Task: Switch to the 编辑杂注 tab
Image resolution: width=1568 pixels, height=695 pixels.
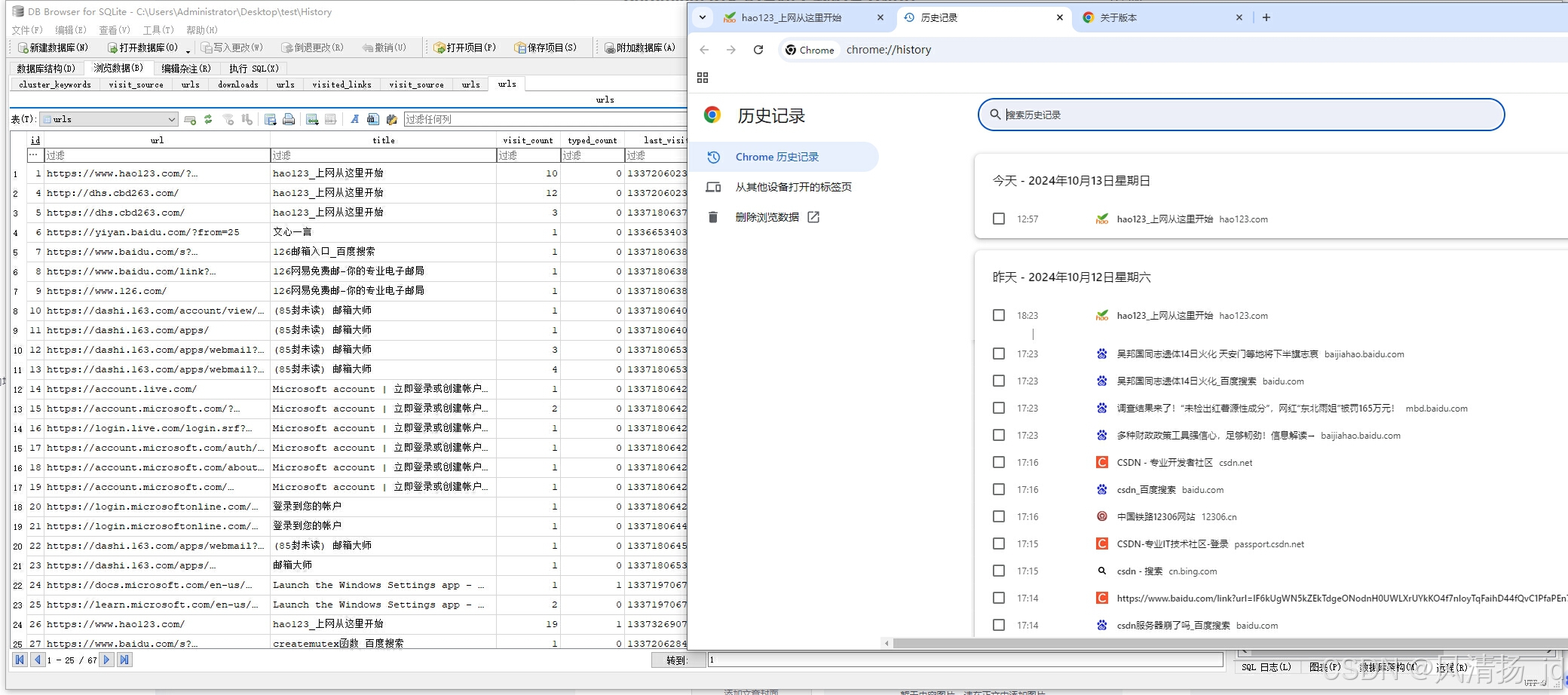Action: (x=186, y=68)
